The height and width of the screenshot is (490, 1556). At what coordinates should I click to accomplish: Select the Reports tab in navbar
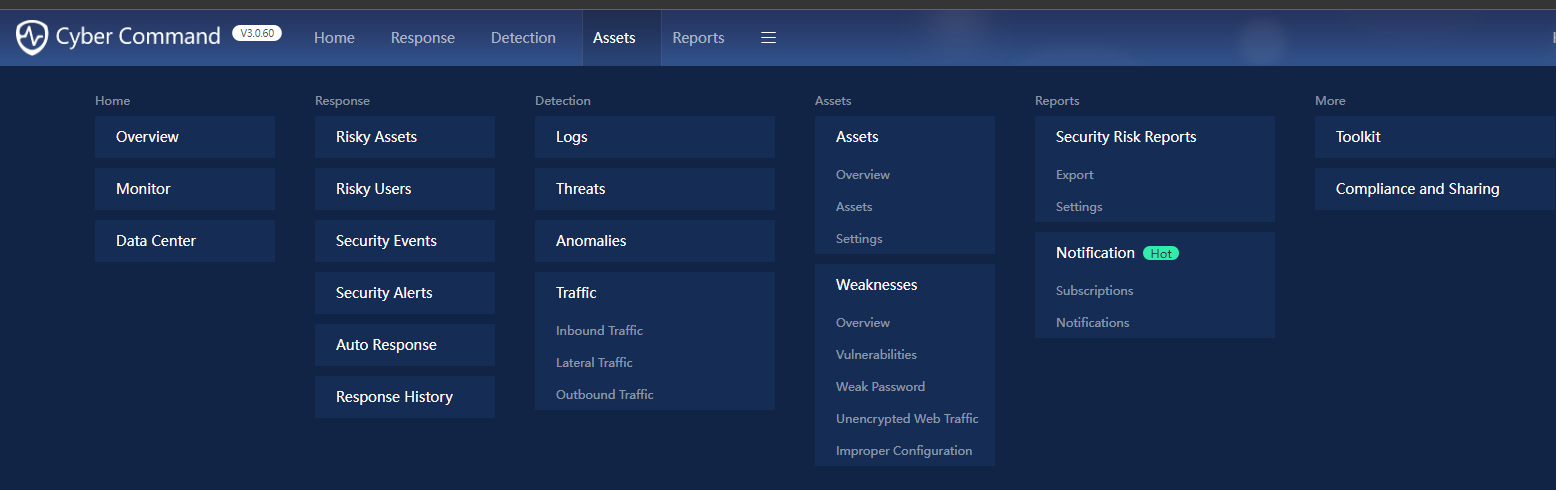click(698, 38)
